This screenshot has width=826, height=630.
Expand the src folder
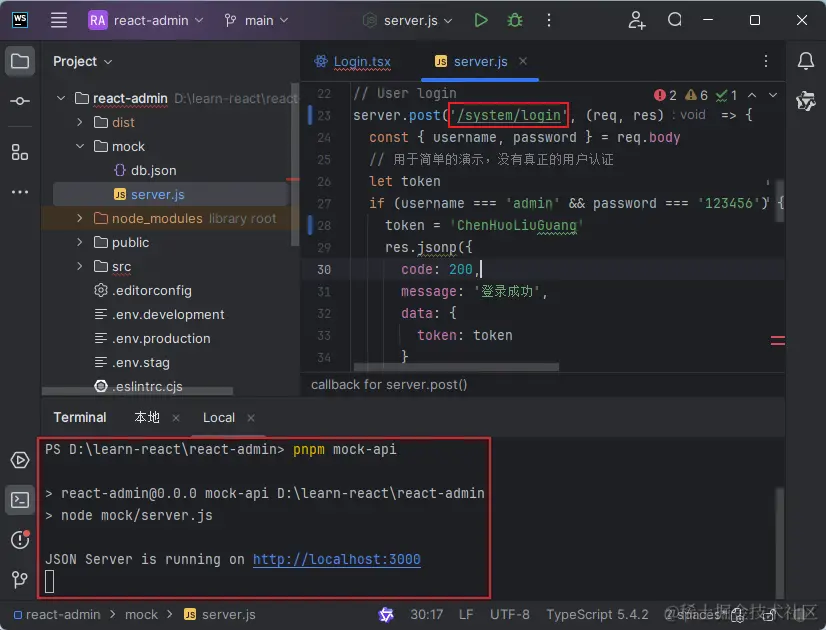tap(80, 266)
